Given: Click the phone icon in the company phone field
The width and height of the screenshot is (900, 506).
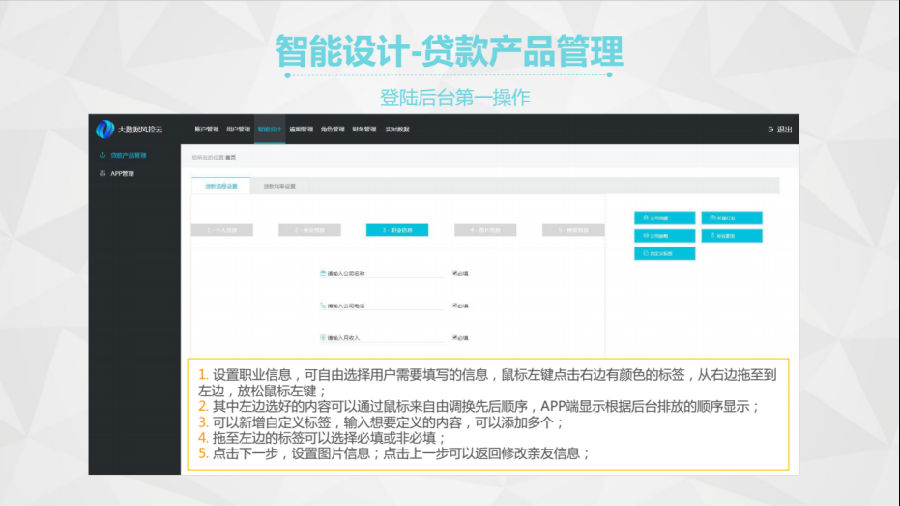Looking at the screenshot, I should pyautogui.click(x=323, y=305).
